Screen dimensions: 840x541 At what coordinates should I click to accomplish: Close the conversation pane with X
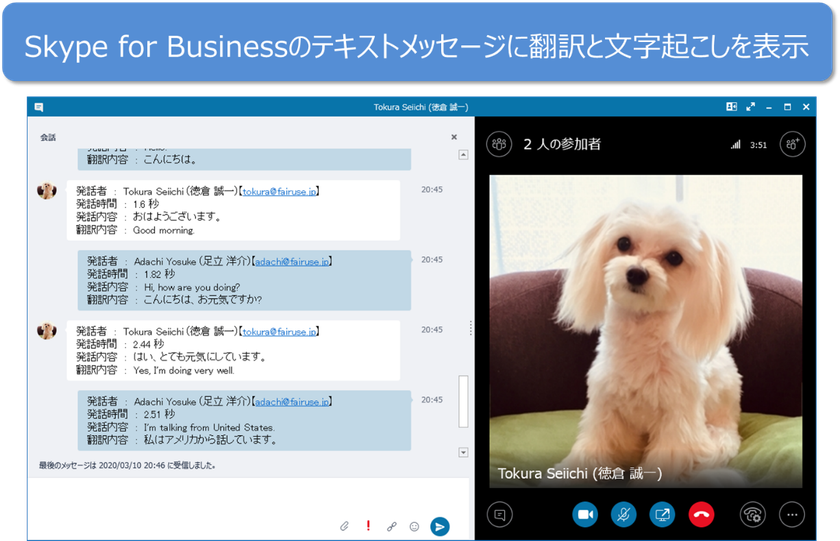(x=454, y=137)
